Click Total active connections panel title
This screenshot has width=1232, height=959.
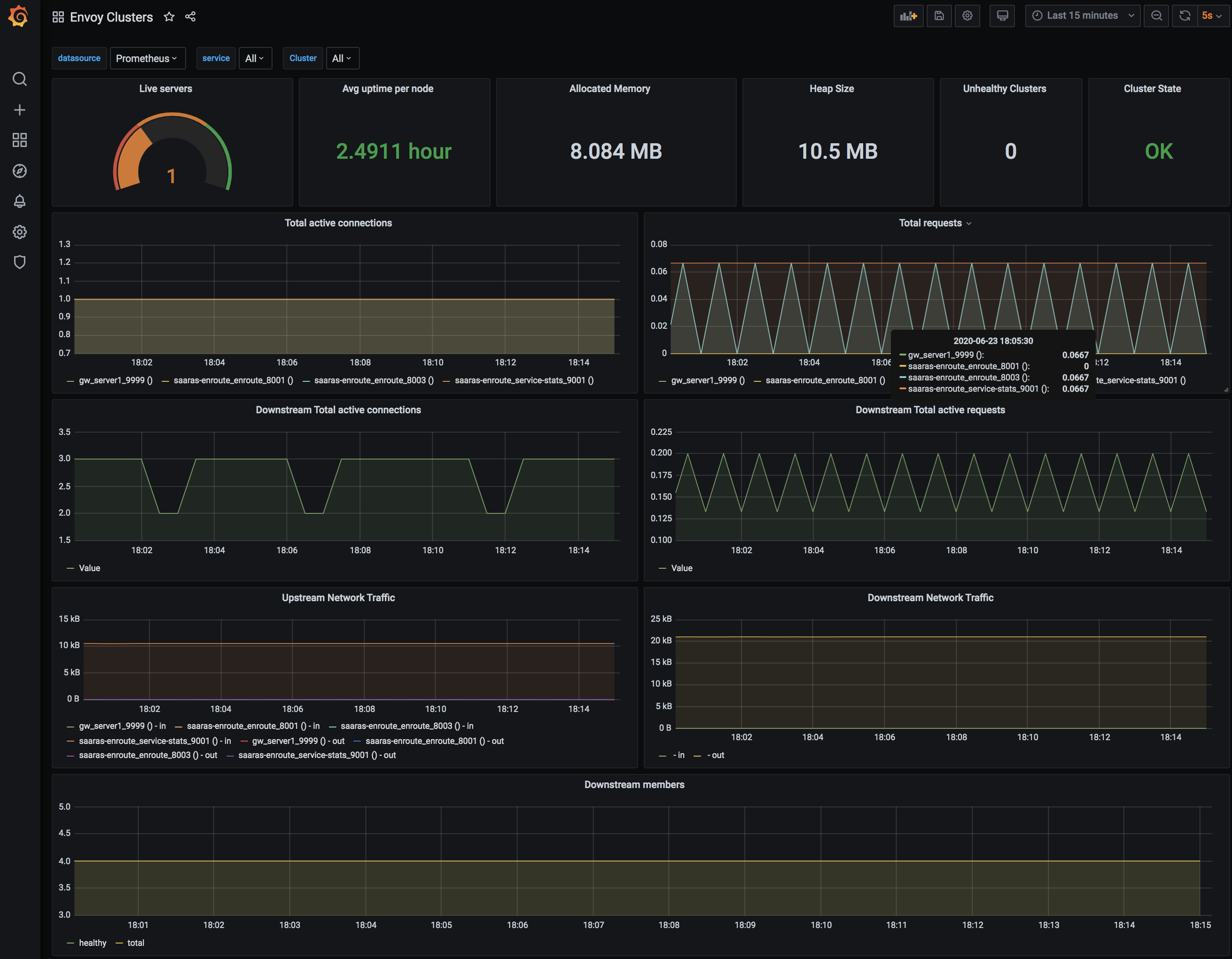coord(338,223)
